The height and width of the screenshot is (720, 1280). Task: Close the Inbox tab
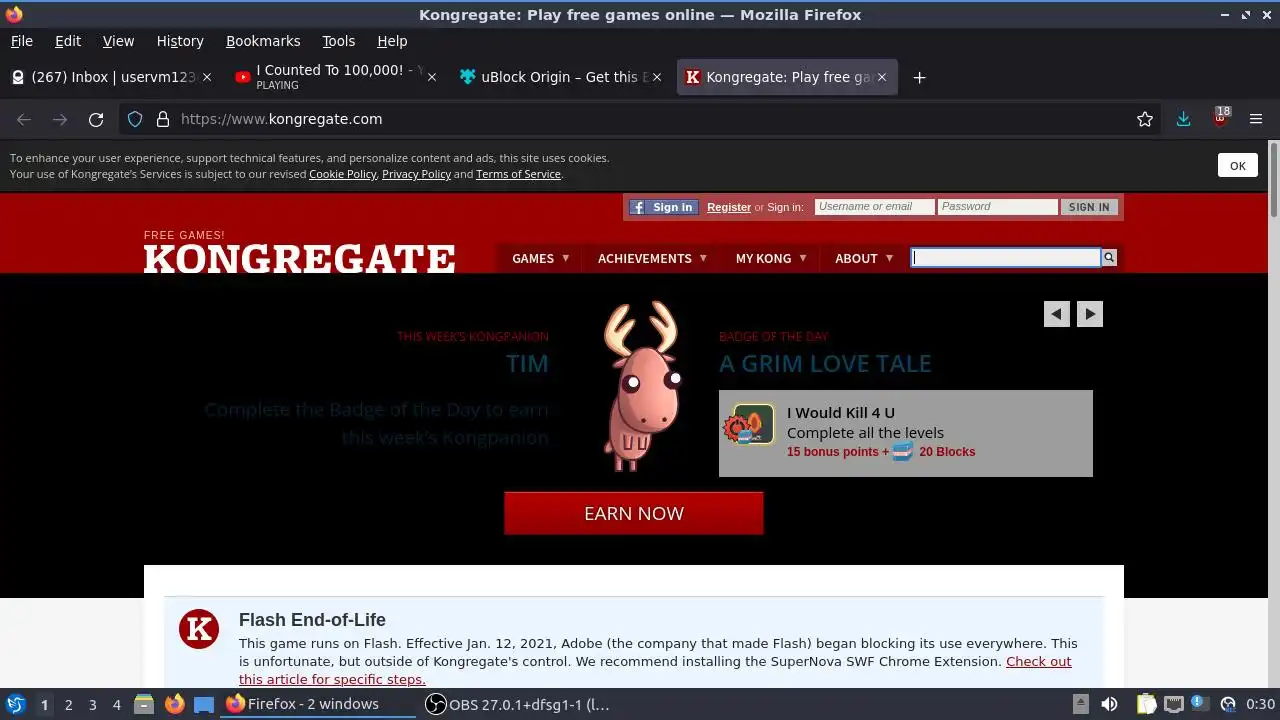tap(207, 77)
